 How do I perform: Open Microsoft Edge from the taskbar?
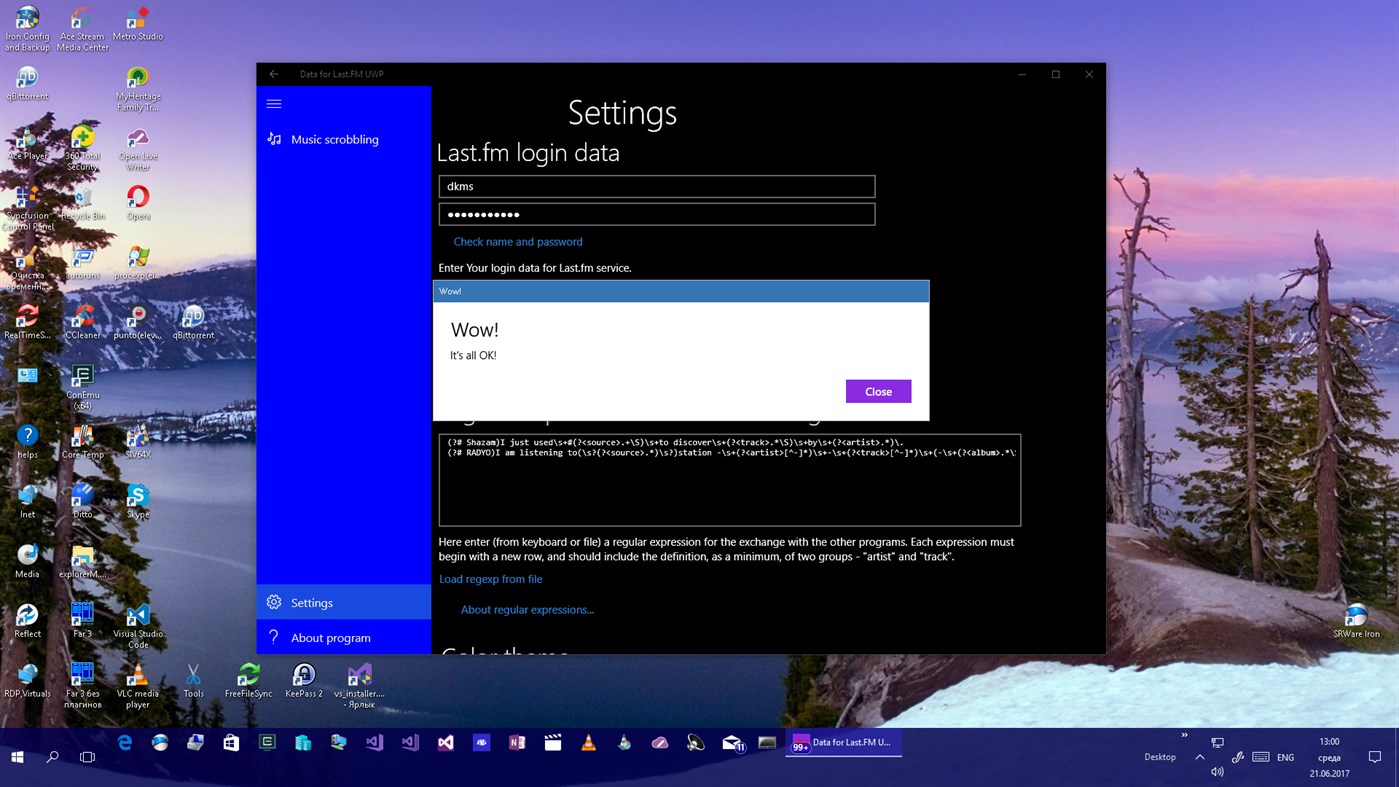[124, 743]
